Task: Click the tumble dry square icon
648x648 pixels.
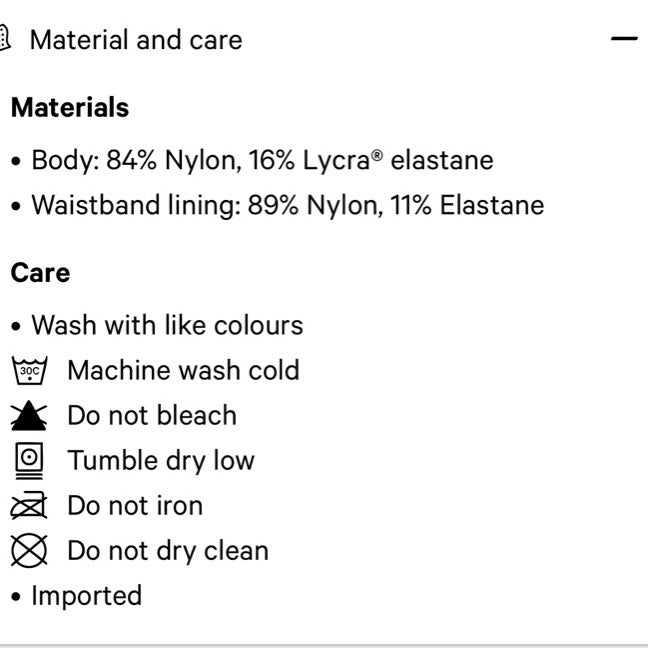Action: coord(29,461)
